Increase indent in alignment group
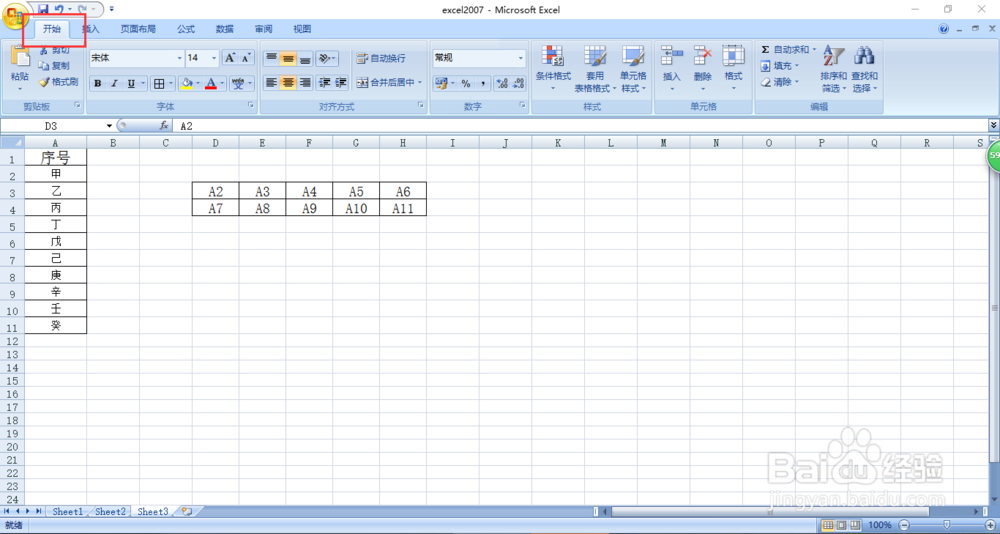 pos(341,83)
